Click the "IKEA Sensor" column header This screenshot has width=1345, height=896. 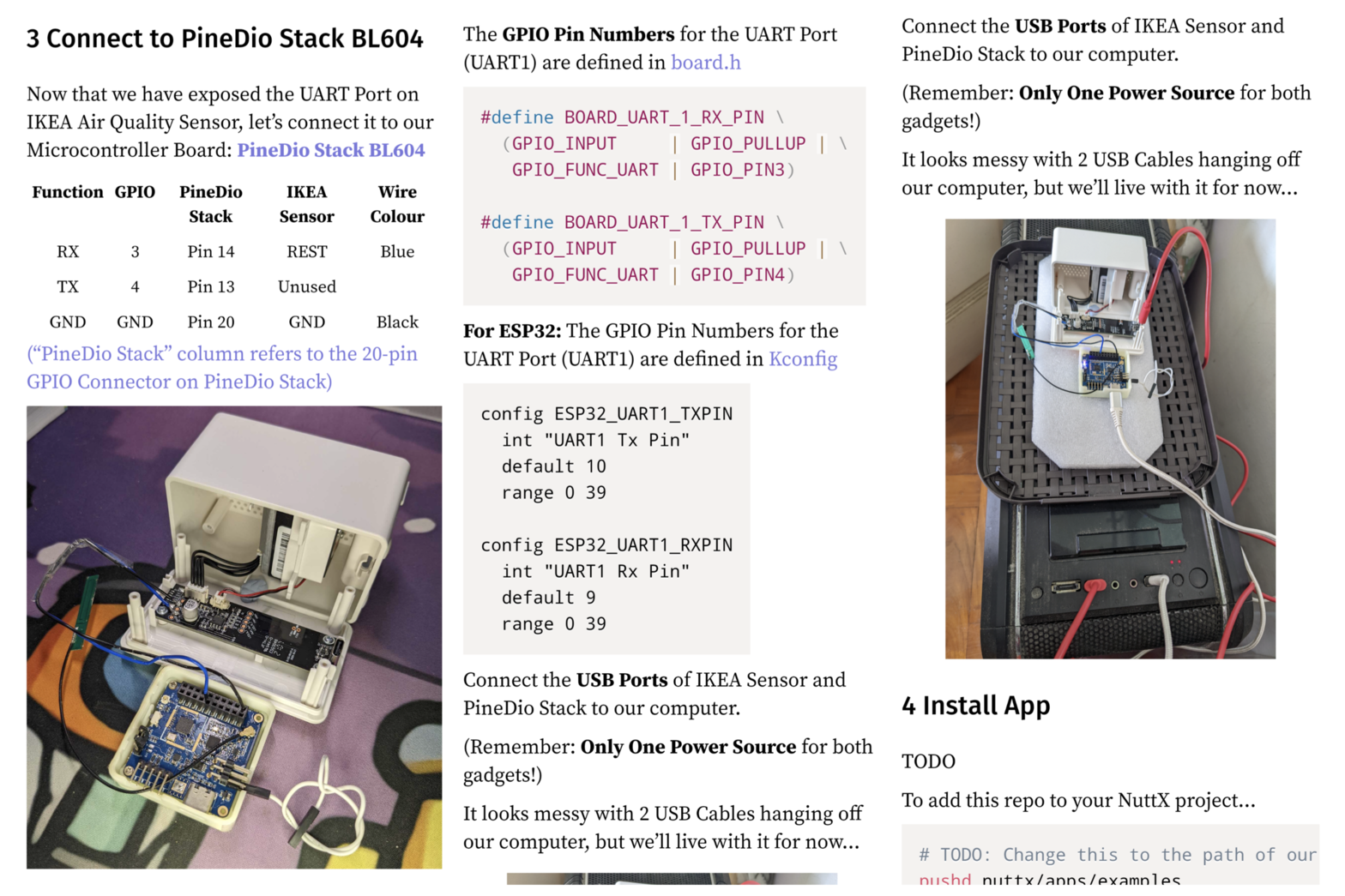pyautogui.click(x=306, y=204)
